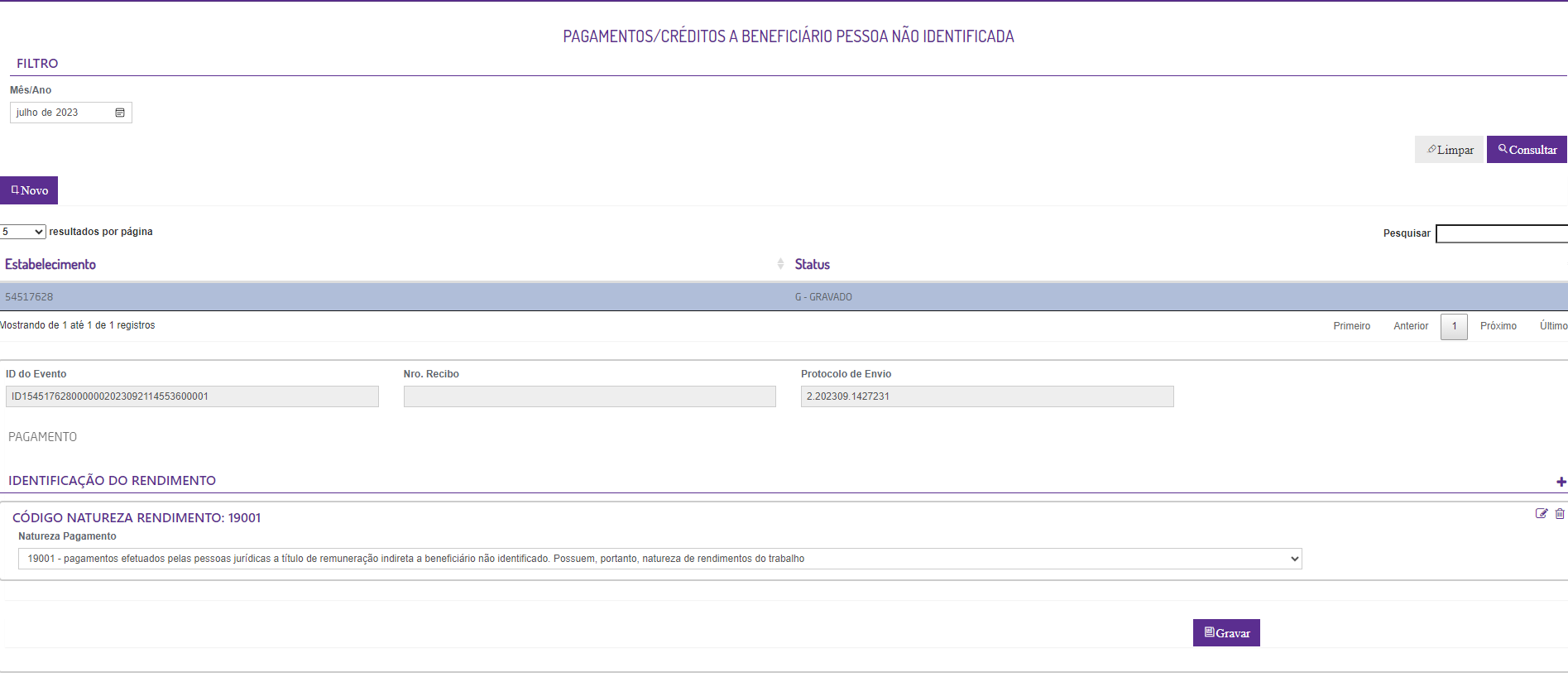Go to the Último page link
Viewport: 1568px width, 682px height.
(x=1553, y=326)
